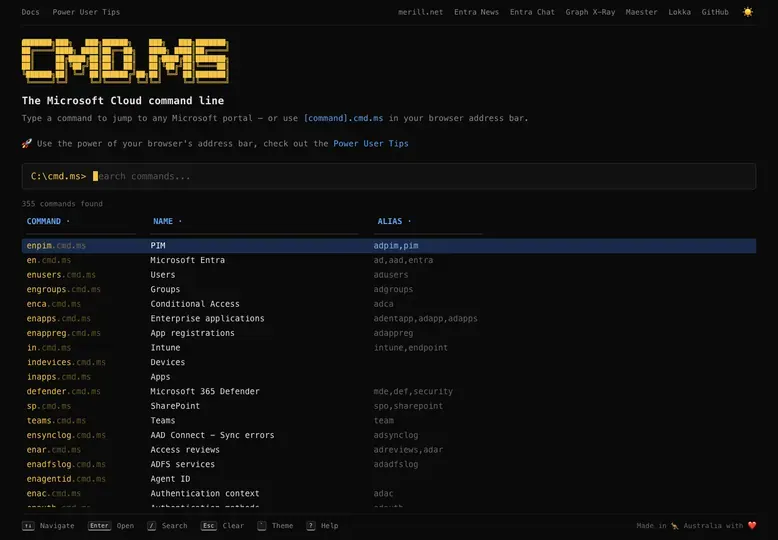Open enar.cmd.ms command

coord(54,450)
